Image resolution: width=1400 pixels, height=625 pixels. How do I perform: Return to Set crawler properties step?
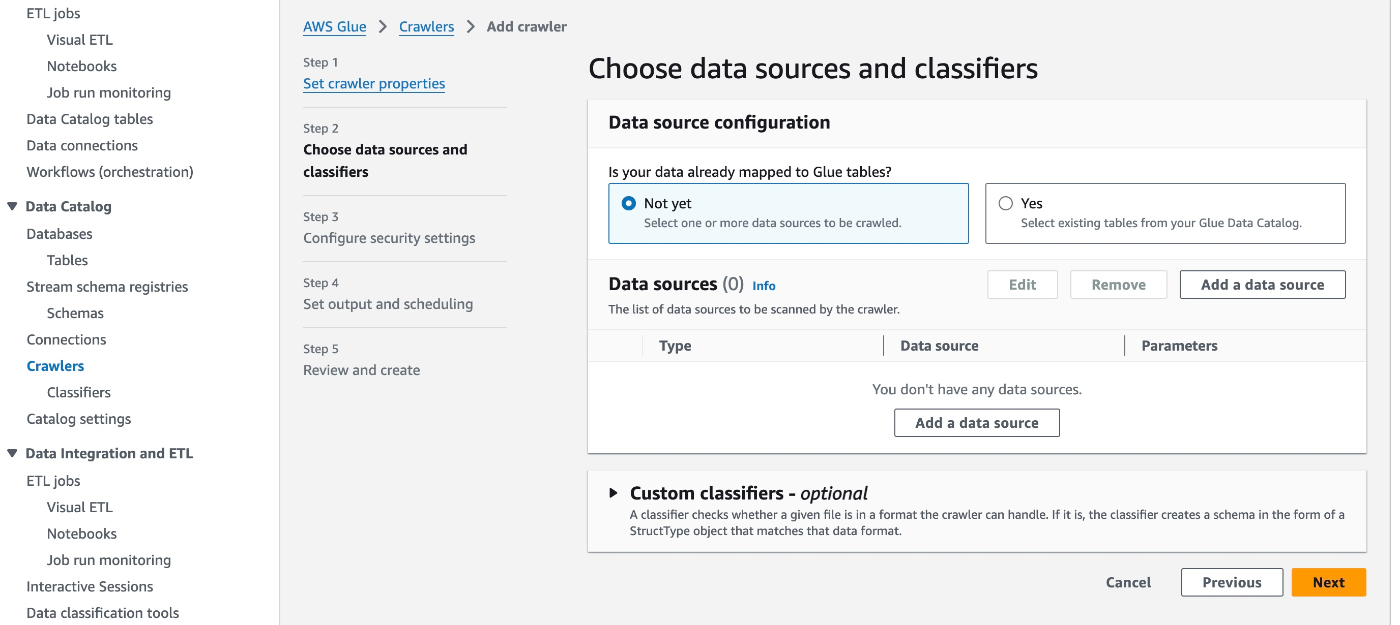click(374, 84)
